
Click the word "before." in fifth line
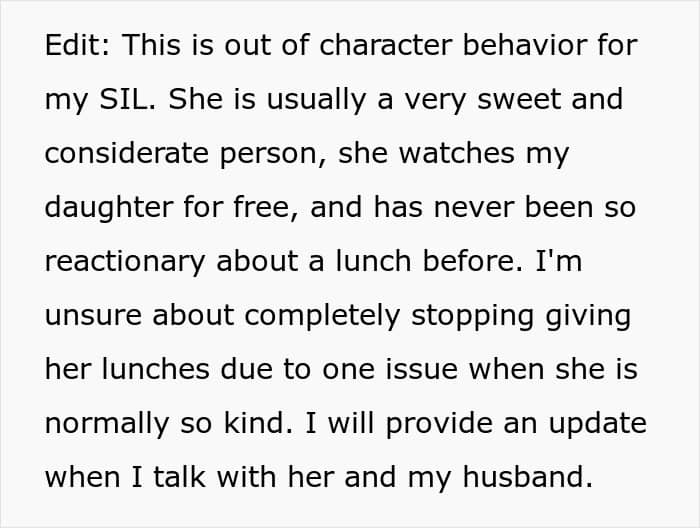pyautogui.click(x=472, y=261)
